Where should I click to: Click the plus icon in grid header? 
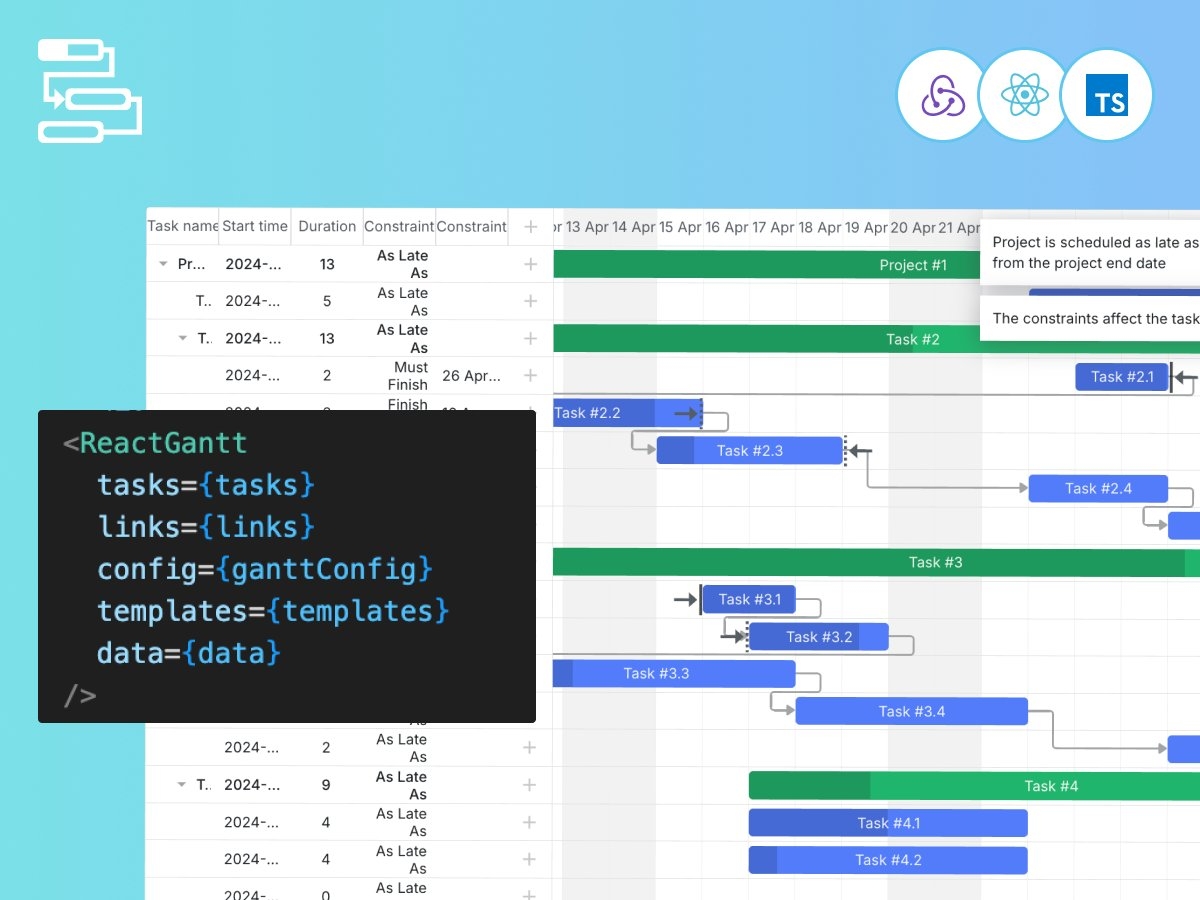530,227
